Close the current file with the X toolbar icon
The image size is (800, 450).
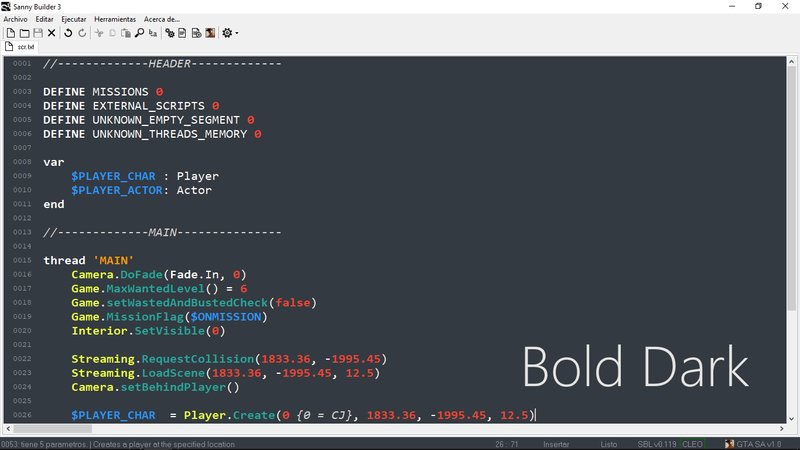52,33
